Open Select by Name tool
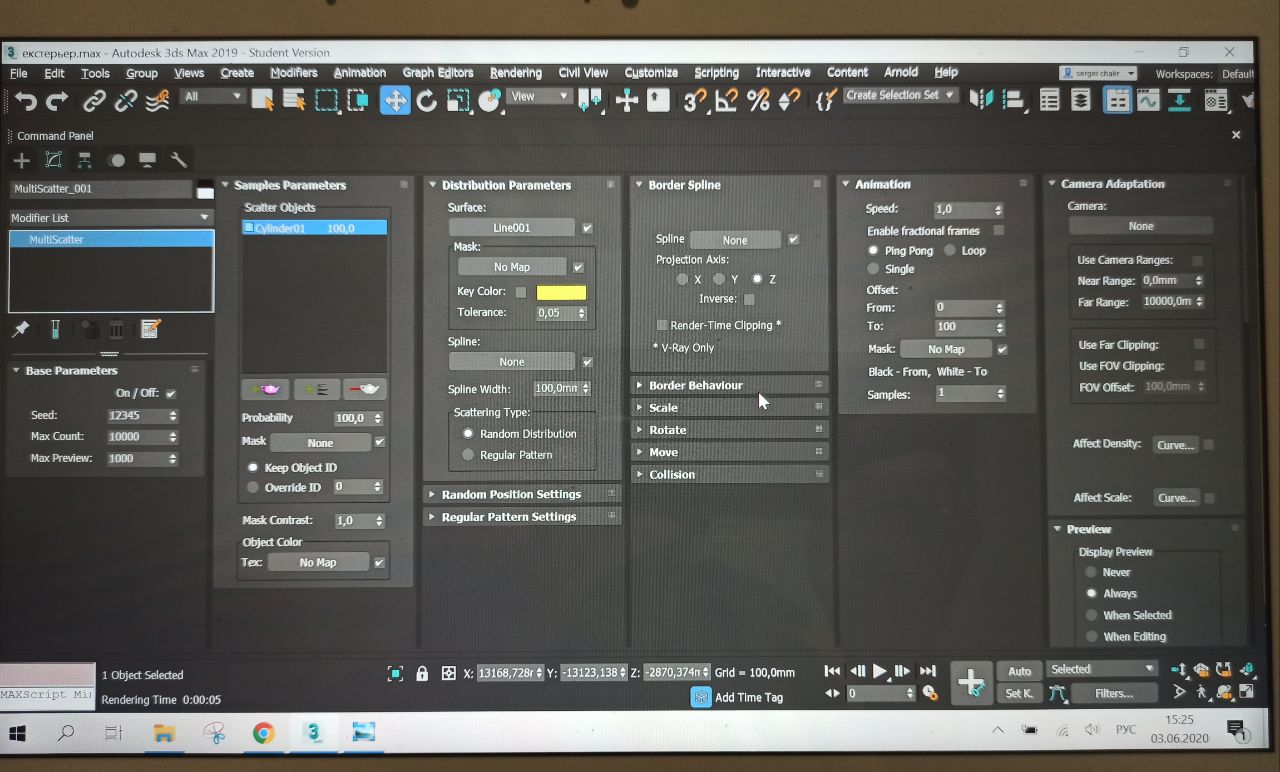Image resolution: width=1280 pixels, height=772 pixels. [x=294, y=99]
